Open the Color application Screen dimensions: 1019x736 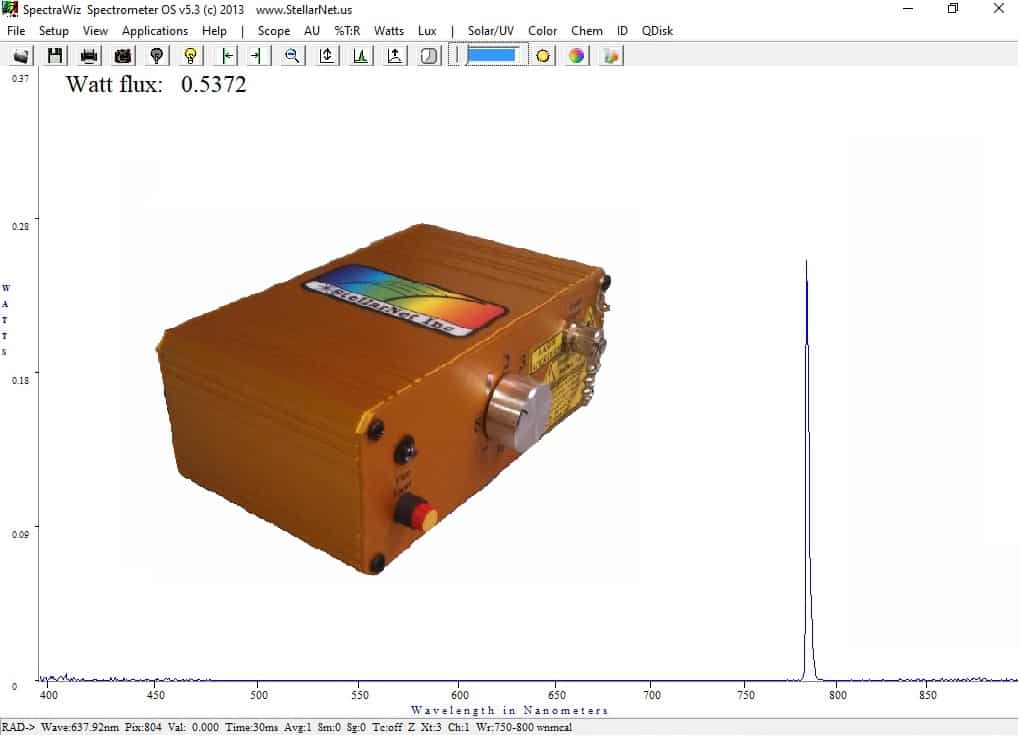(x=543, y=31)
